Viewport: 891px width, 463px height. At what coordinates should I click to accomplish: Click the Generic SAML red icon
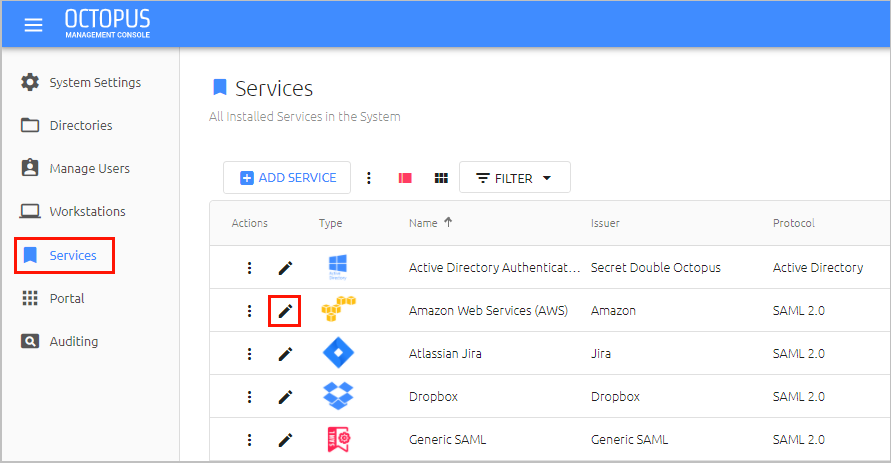pyautogui.click(x=339, y=439)
